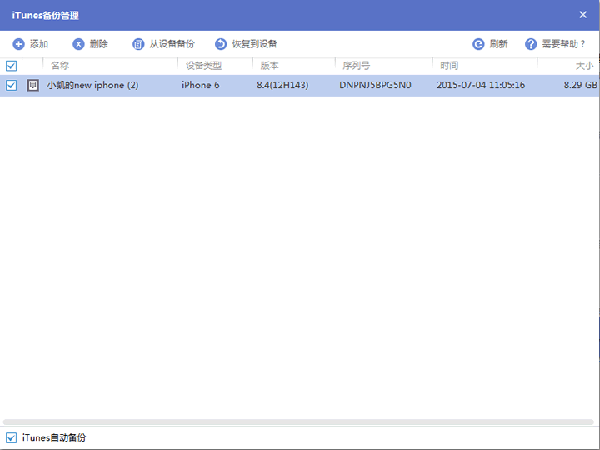The height and width of the screenshot is (450, 600).
Task: Toggle the select-all checkbox in header
Action: [x=11, y=66]
